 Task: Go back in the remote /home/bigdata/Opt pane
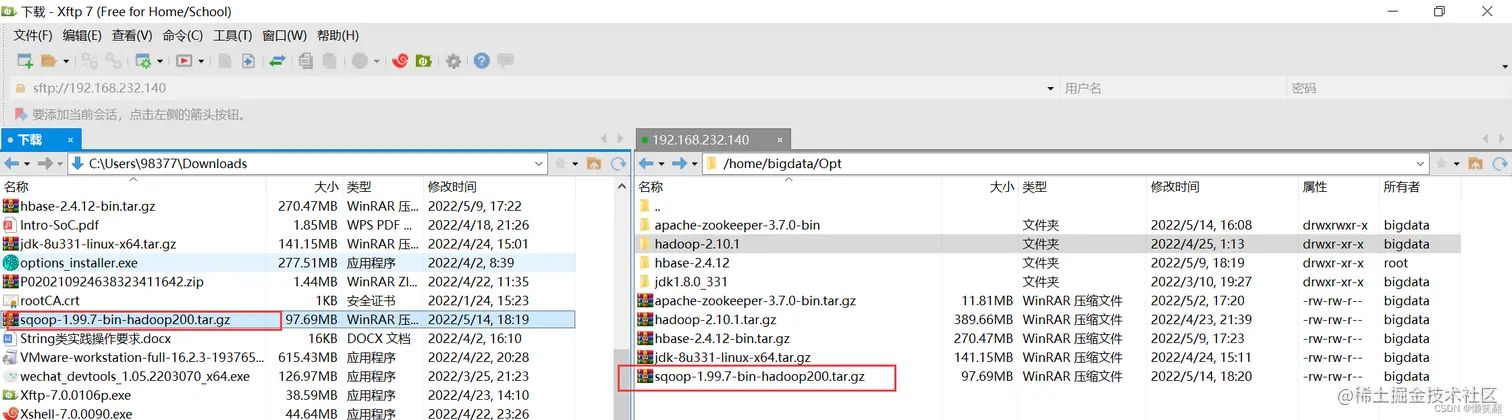point(646,163)
